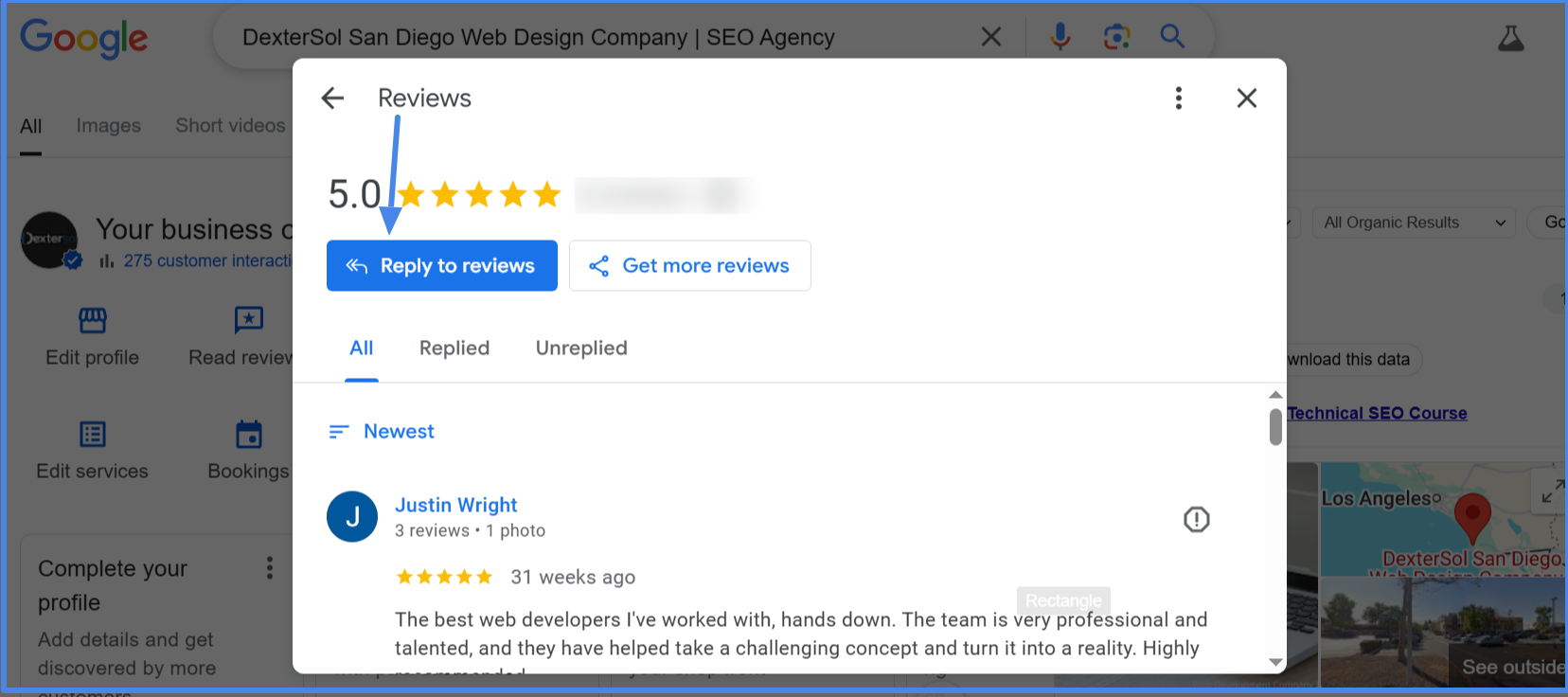Click the Reply to reviews button
This screenshot has width=1568, height=697.
click(442, 265)
